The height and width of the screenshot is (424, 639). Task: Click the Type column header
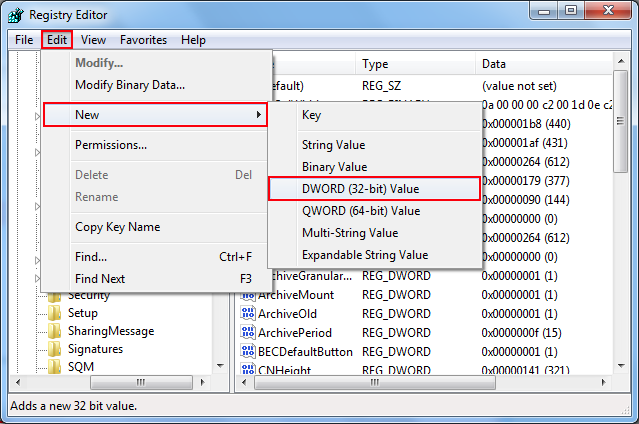pos(416,64)
